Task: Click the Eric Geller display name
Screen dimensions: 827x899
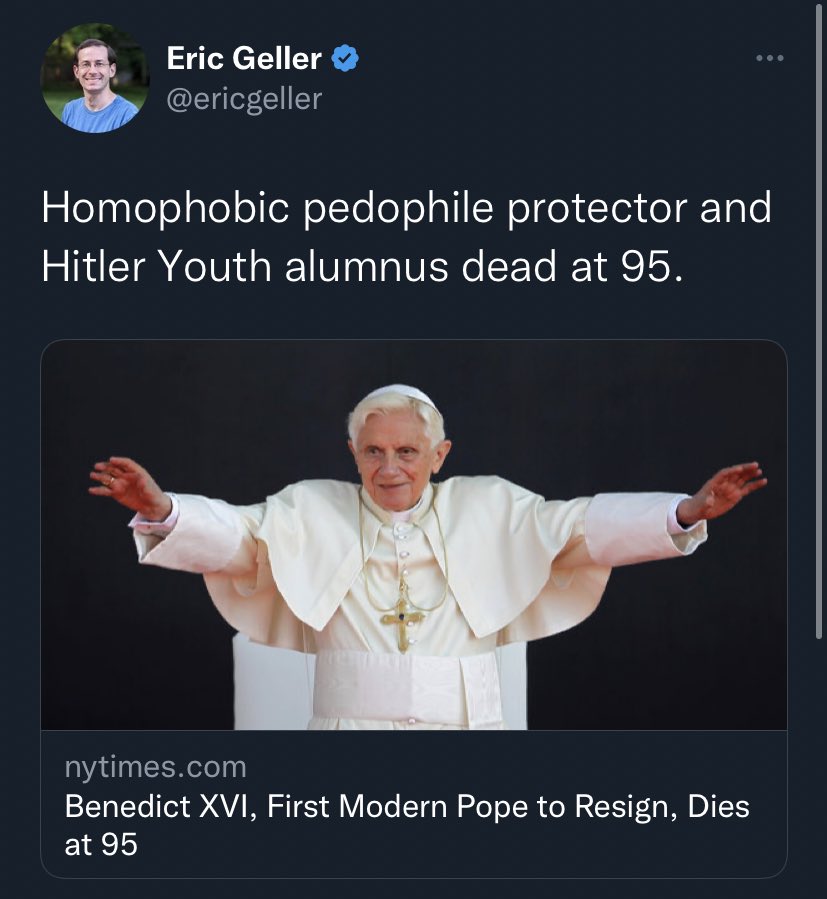Action: 244,59
